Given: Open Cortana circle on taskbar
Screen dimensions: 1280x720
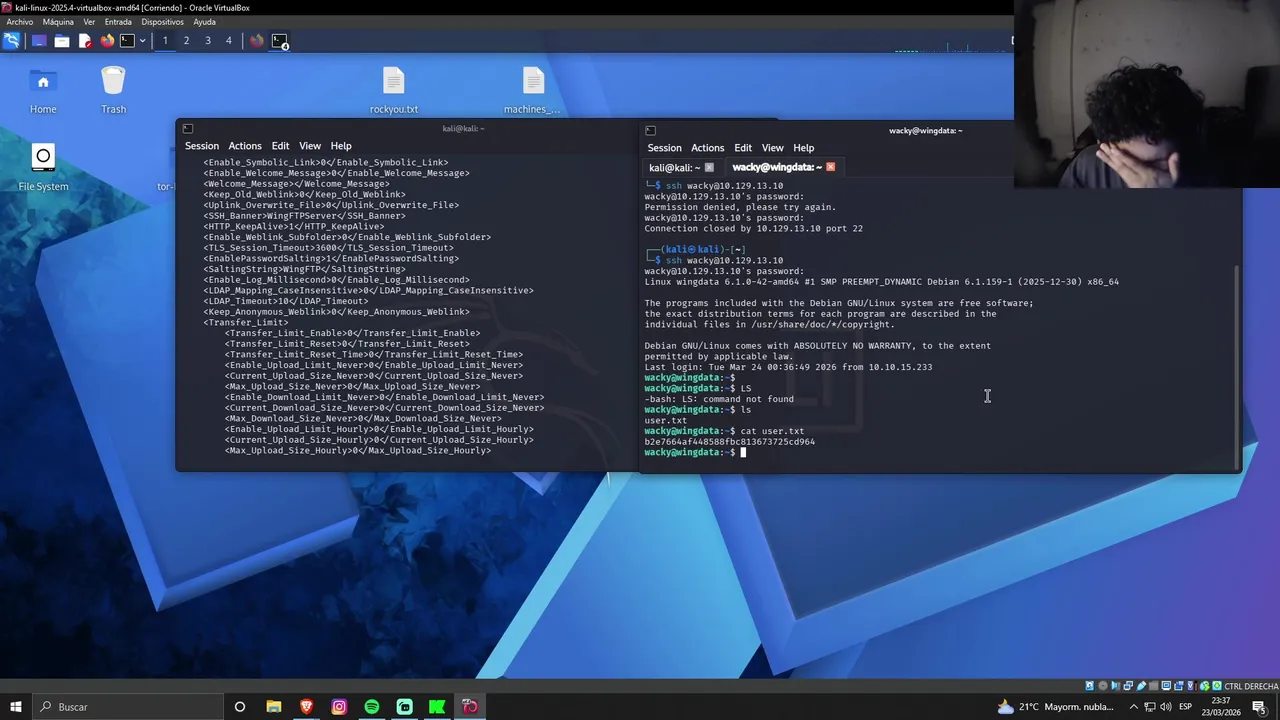Looking at the screenshot, I should (240, 707).
